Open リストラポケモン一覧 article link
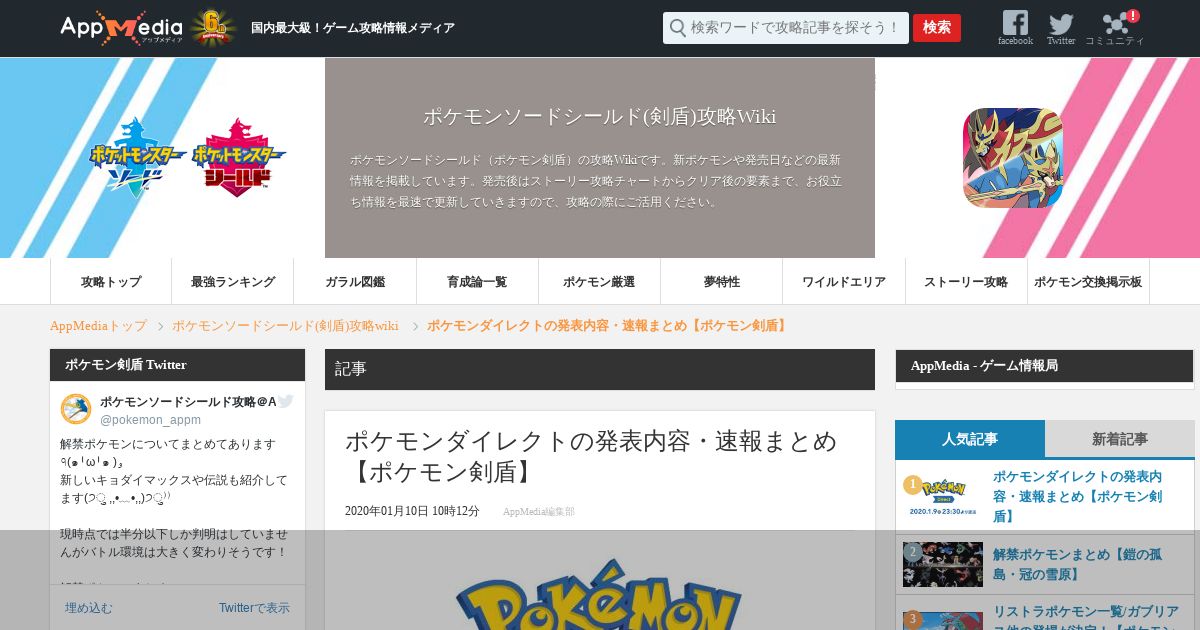Viewport: 1200px width, 630px height. click(1086, 617)
